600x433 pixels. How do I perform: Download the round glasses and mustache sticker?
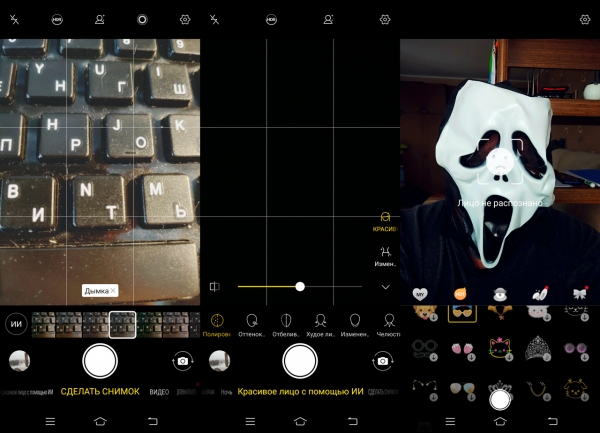pyautogui.click(x=424, y=348)
